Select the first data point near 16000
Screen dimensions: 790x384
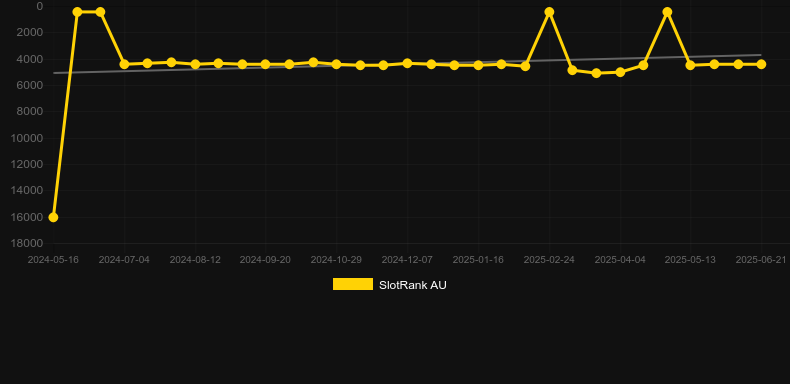[53, 217]
